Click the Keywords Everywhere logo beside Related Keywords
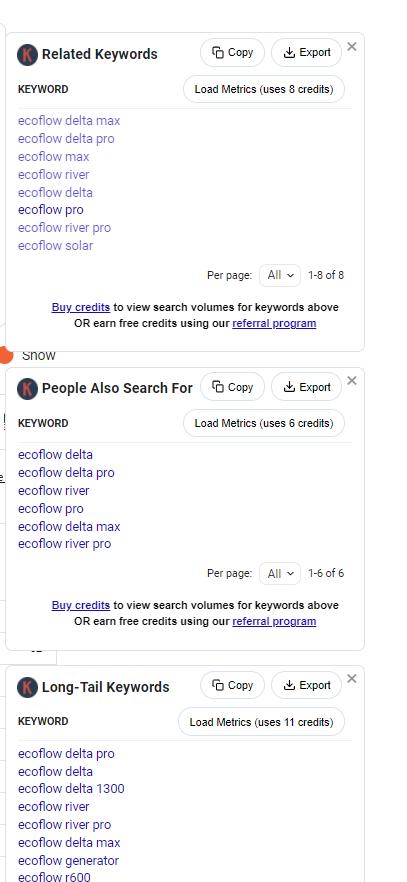Screen dimensions: 407x882 (28, 55)
